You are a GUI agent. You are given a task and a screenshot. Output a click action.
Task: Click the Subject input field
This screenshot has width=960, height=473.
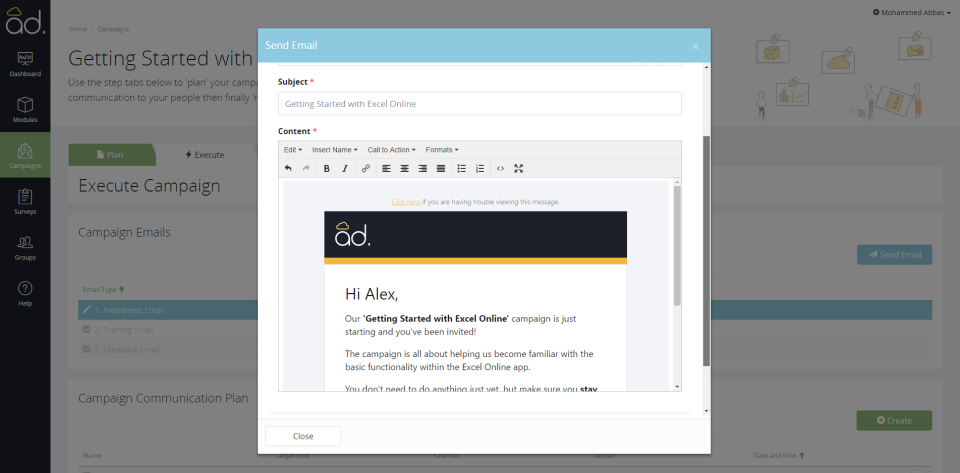(x=479, y=103)
